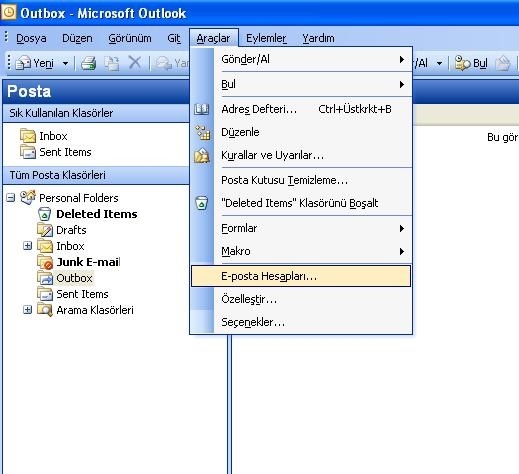Click the Move to Folder toolbar icon
The width and height of the screenshot is (519, 474).
[112, 63]
